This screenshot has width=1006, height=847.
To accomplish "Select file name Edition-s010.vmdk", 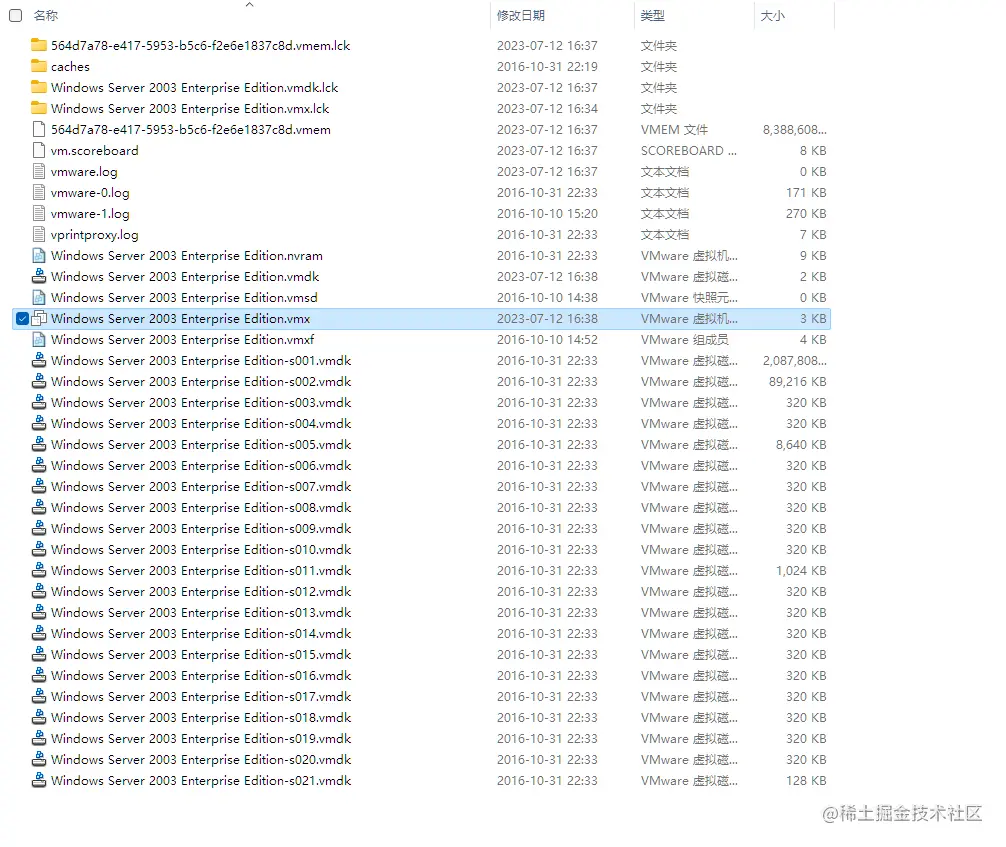I will (201, 549).
